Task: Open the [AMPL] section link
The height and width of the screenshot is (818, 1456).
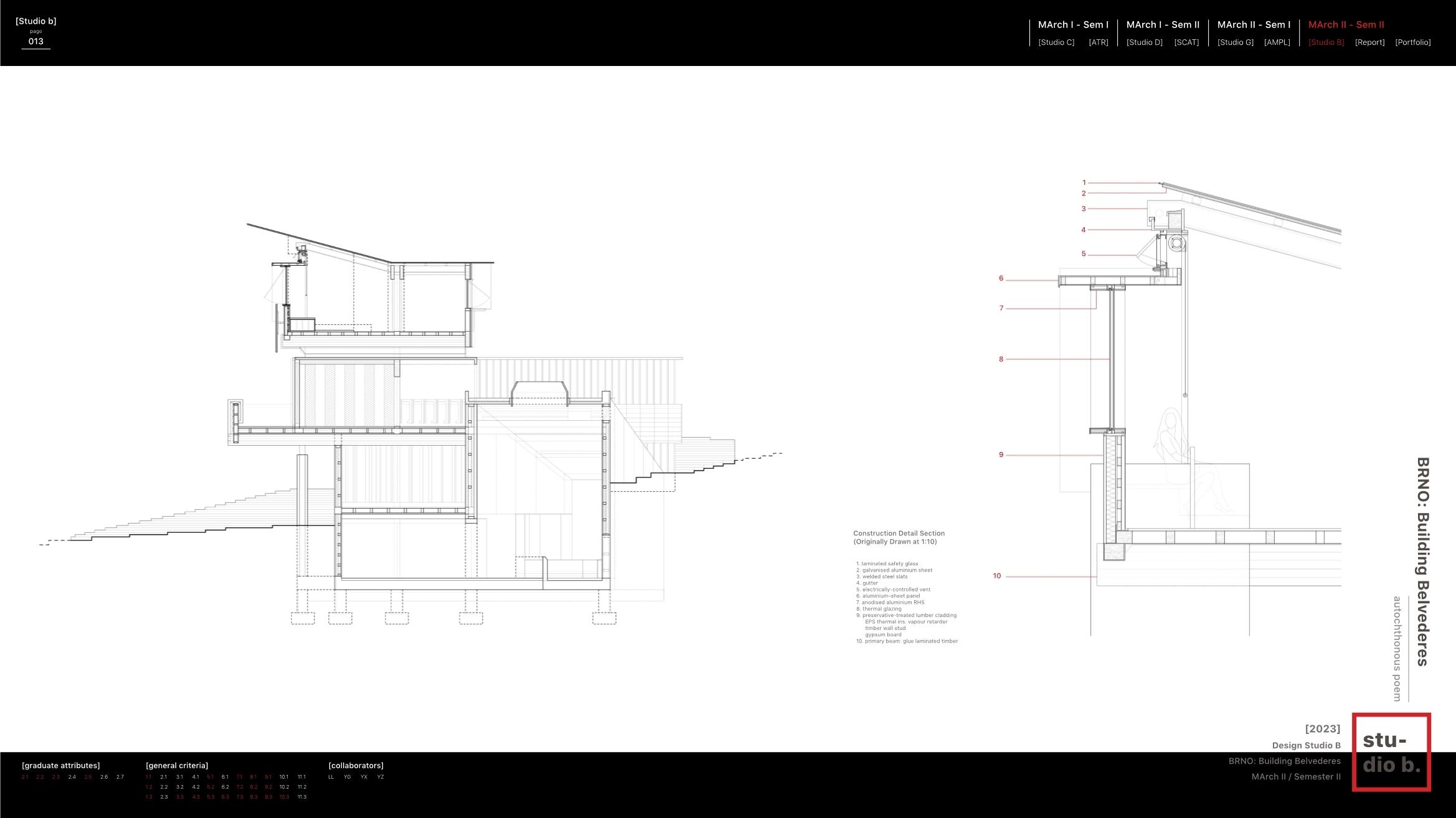Action: 1277,42
